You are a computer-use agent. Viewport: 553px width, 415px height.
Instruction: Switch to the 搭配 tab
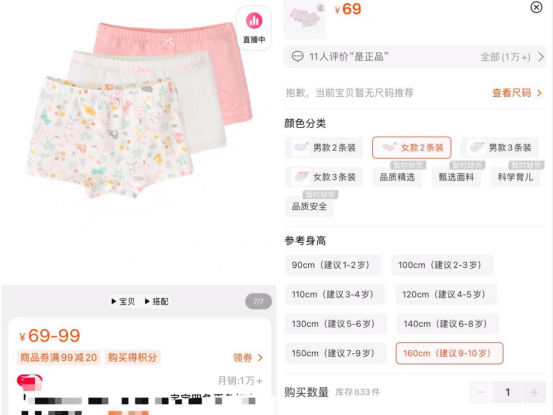(x=157, y=301)
